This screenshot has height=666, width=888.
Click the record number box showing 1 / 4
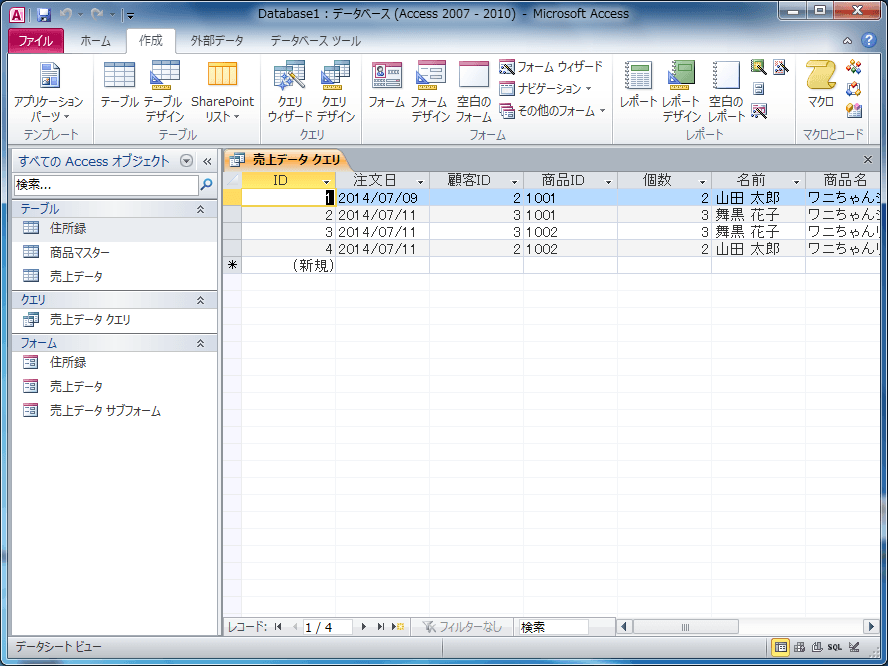click(327, 627)
